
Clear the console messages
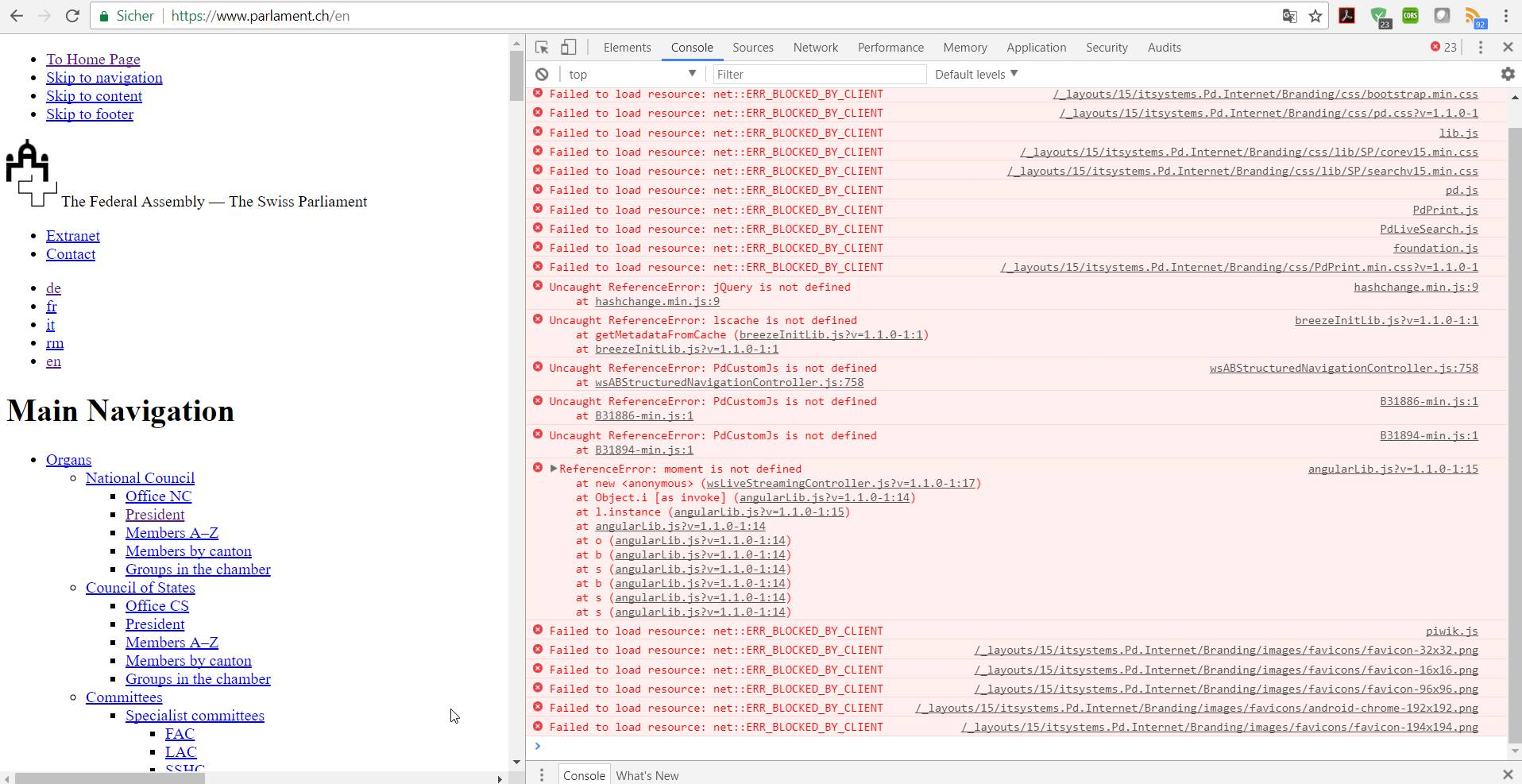pyautogui.click(x=543, y=74)
